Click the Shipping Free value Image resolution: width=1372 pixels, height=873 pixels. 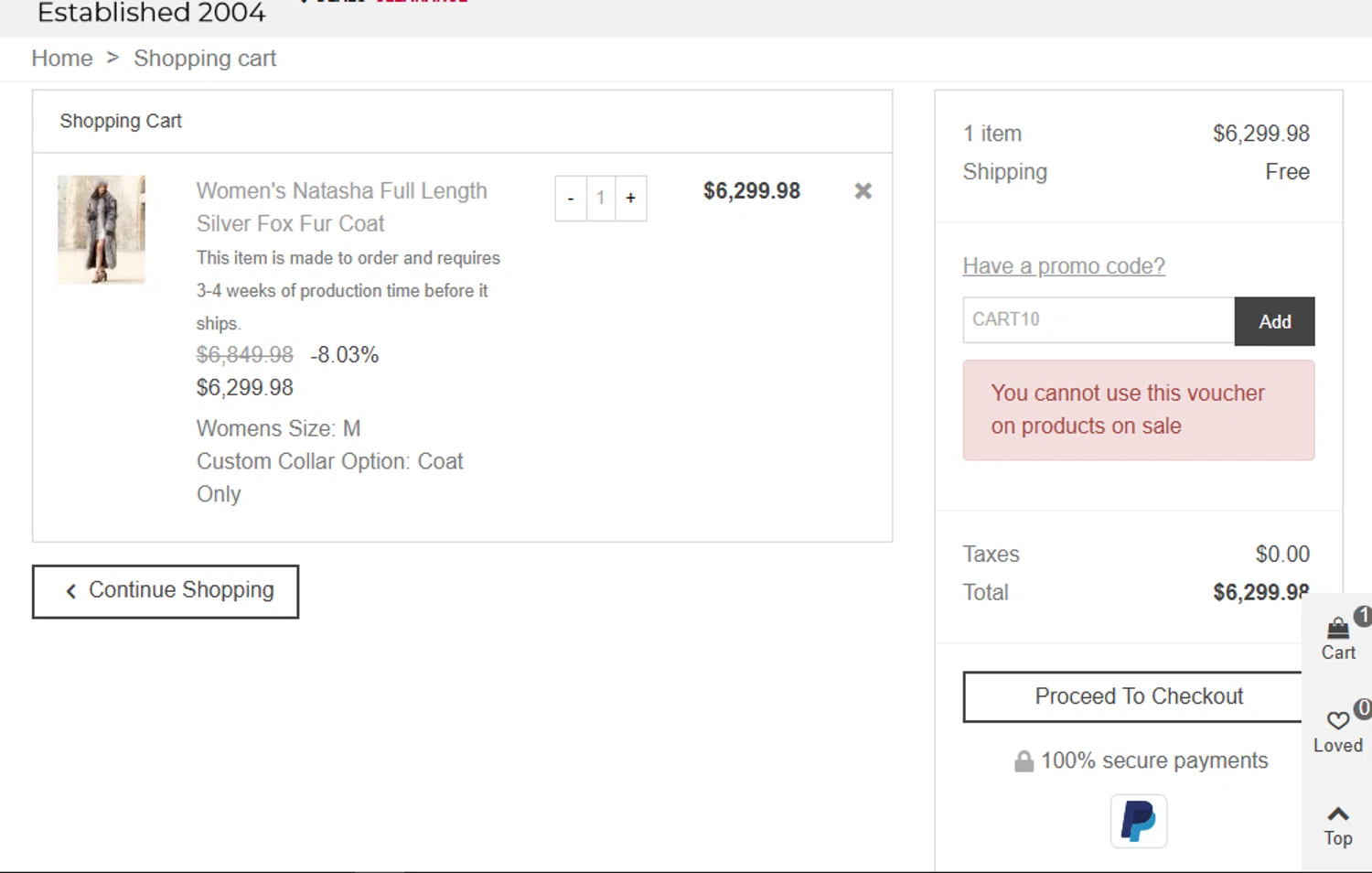(x=1287, y=172)
